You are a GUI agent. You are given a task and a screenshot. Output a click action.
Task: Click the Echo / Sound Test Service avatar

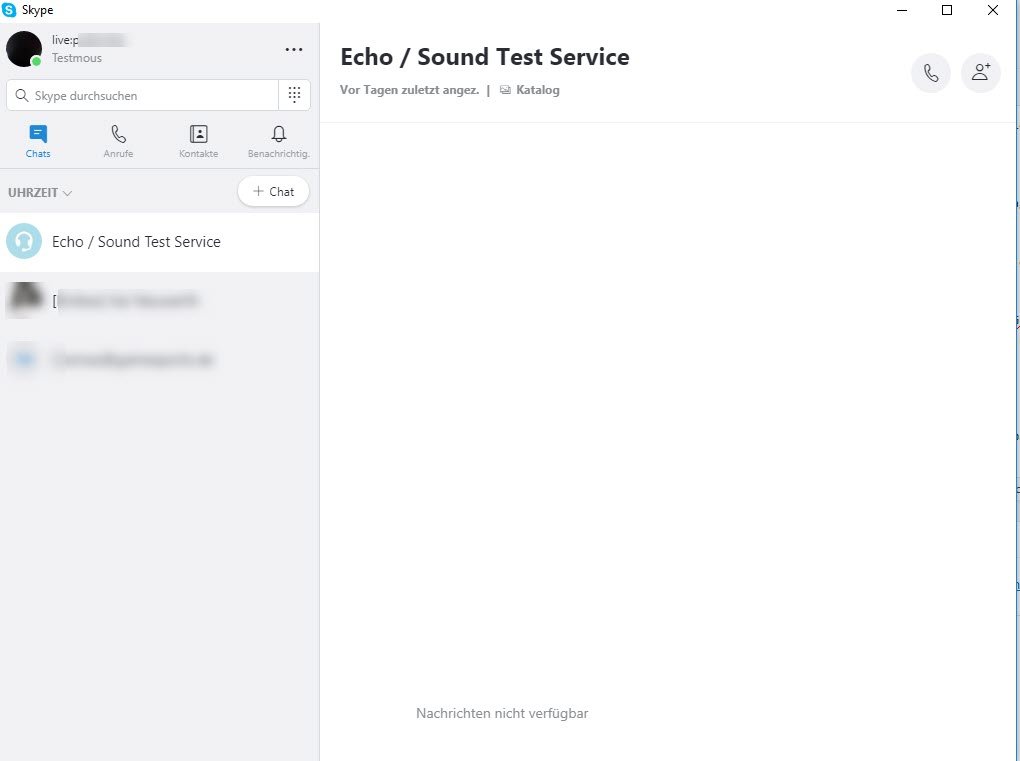[24, 242]
